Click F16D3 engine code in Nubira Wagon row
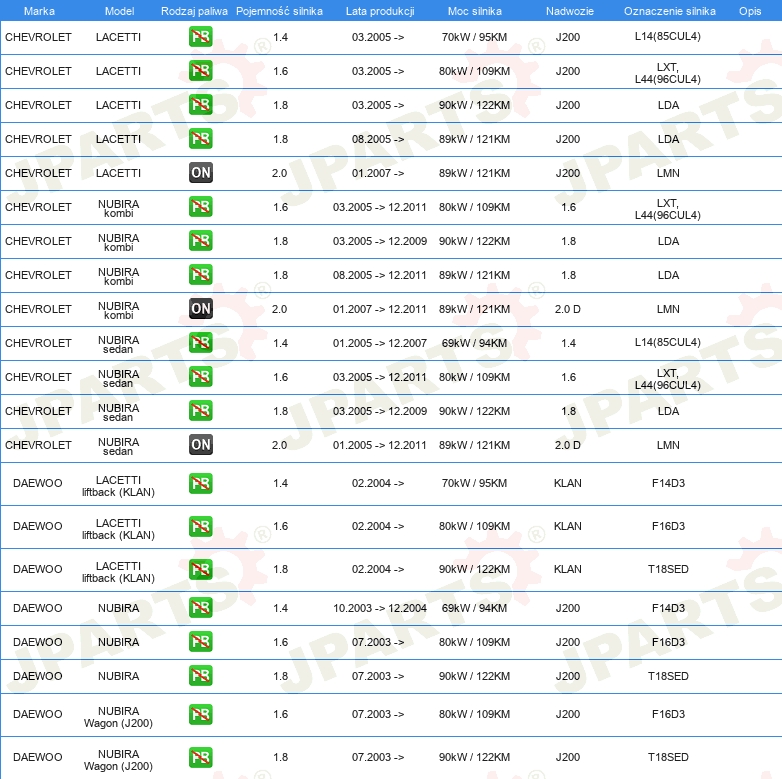This screenshot has height=779, width=782. (x=668, y=714)
